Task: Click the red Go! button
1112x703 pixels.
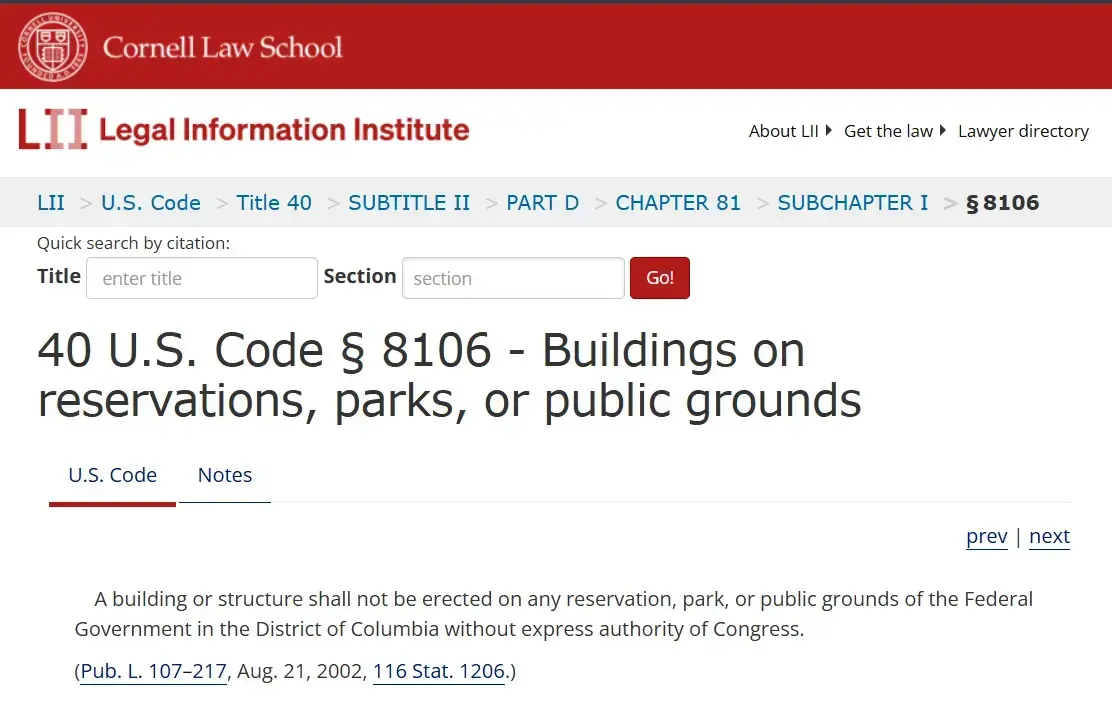Action: tap(660, 278)
